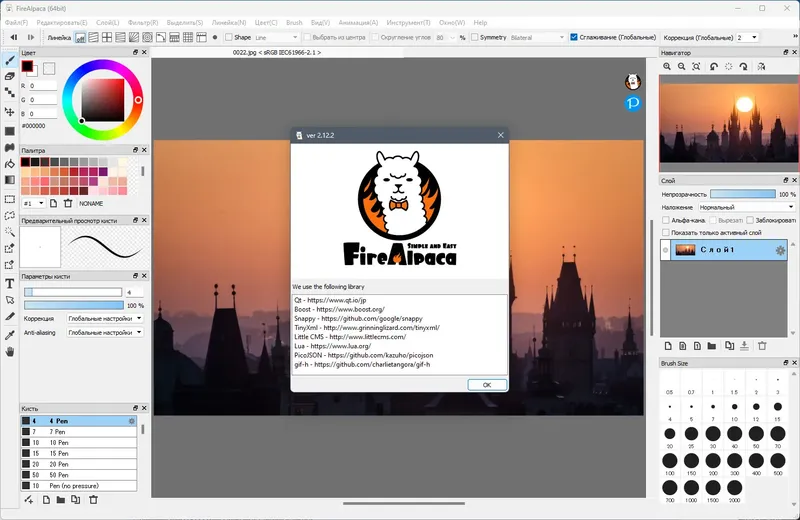Select the Text tool

10,284
